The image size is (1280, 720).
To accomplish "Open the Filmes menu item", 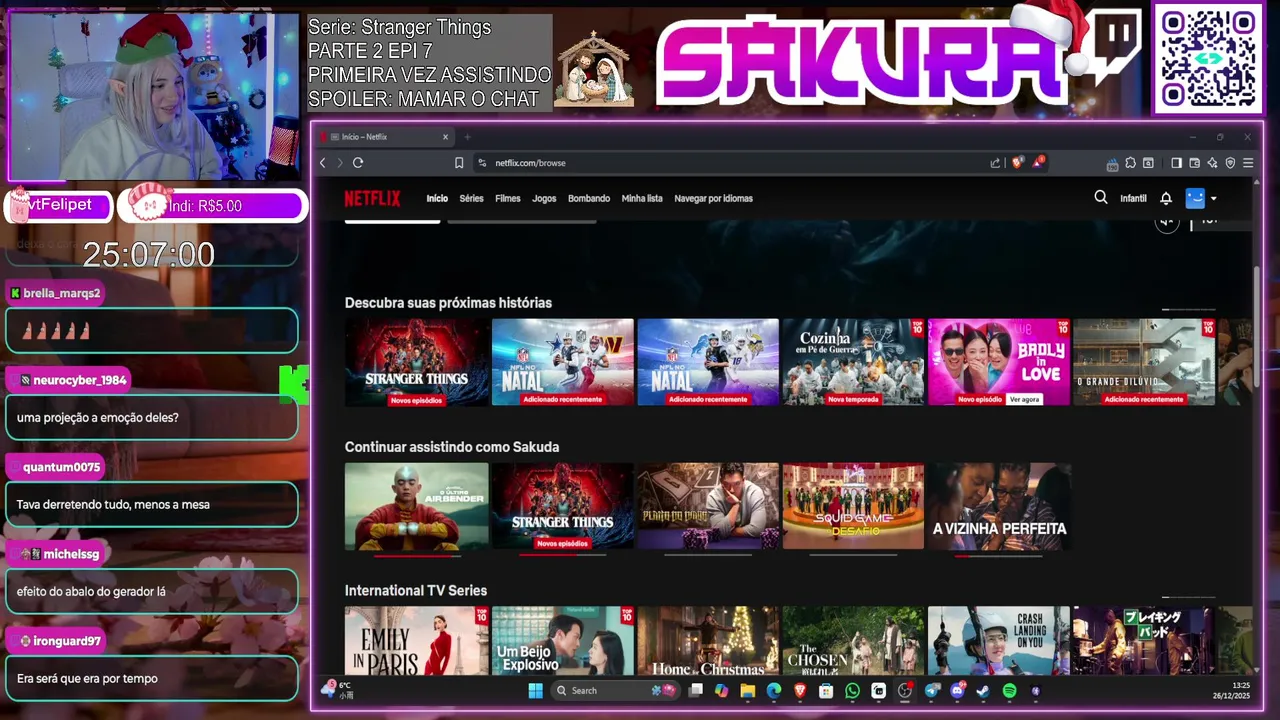I will (x=508, y=198).
